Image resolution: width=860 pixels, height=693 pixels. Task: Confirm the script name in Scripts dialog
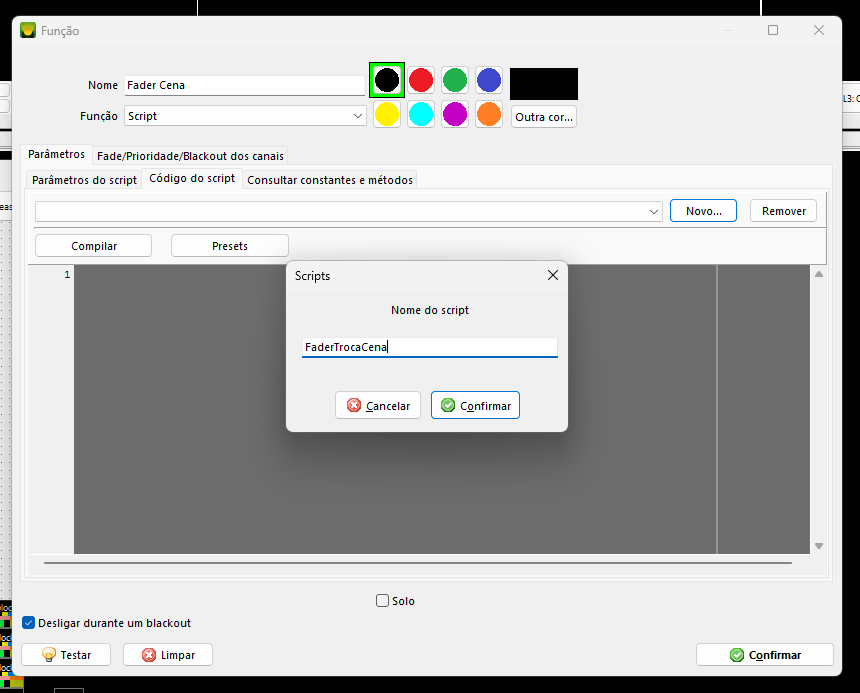[x=475, y=406]
